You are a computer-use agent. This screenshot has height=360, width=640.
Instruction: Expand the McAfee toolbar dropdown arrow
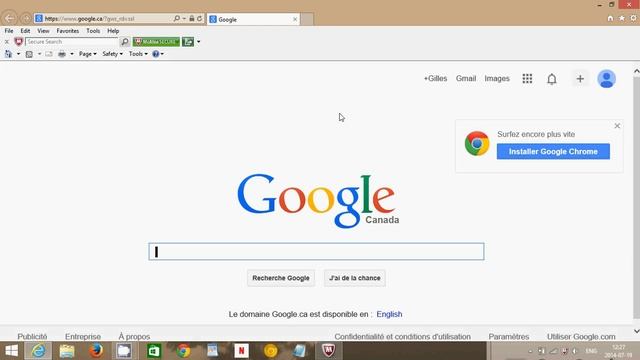click(199, 42)
